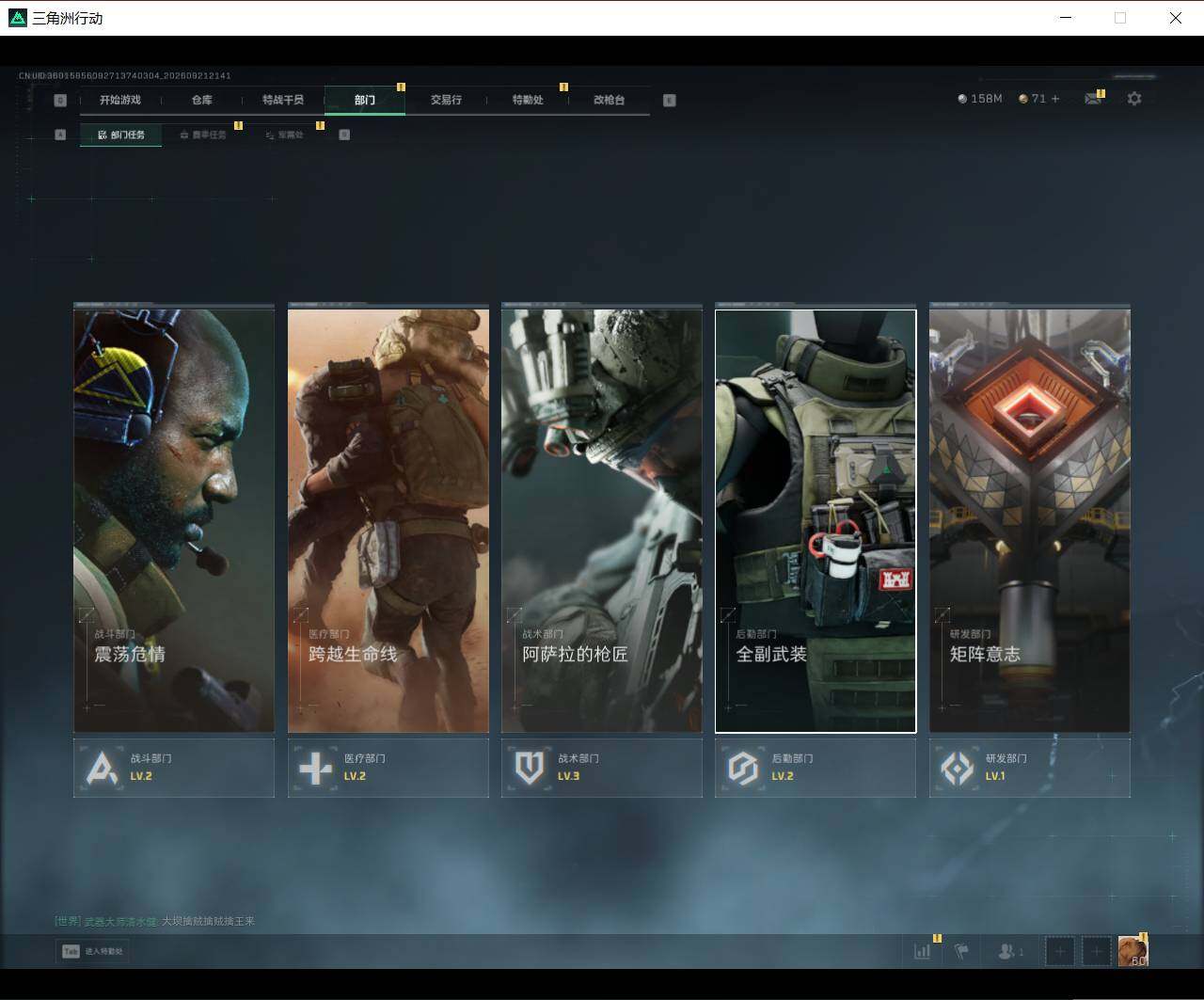Select the sub-tab to the left of the D key hint

pyautogui.click(x=284, y=135)
